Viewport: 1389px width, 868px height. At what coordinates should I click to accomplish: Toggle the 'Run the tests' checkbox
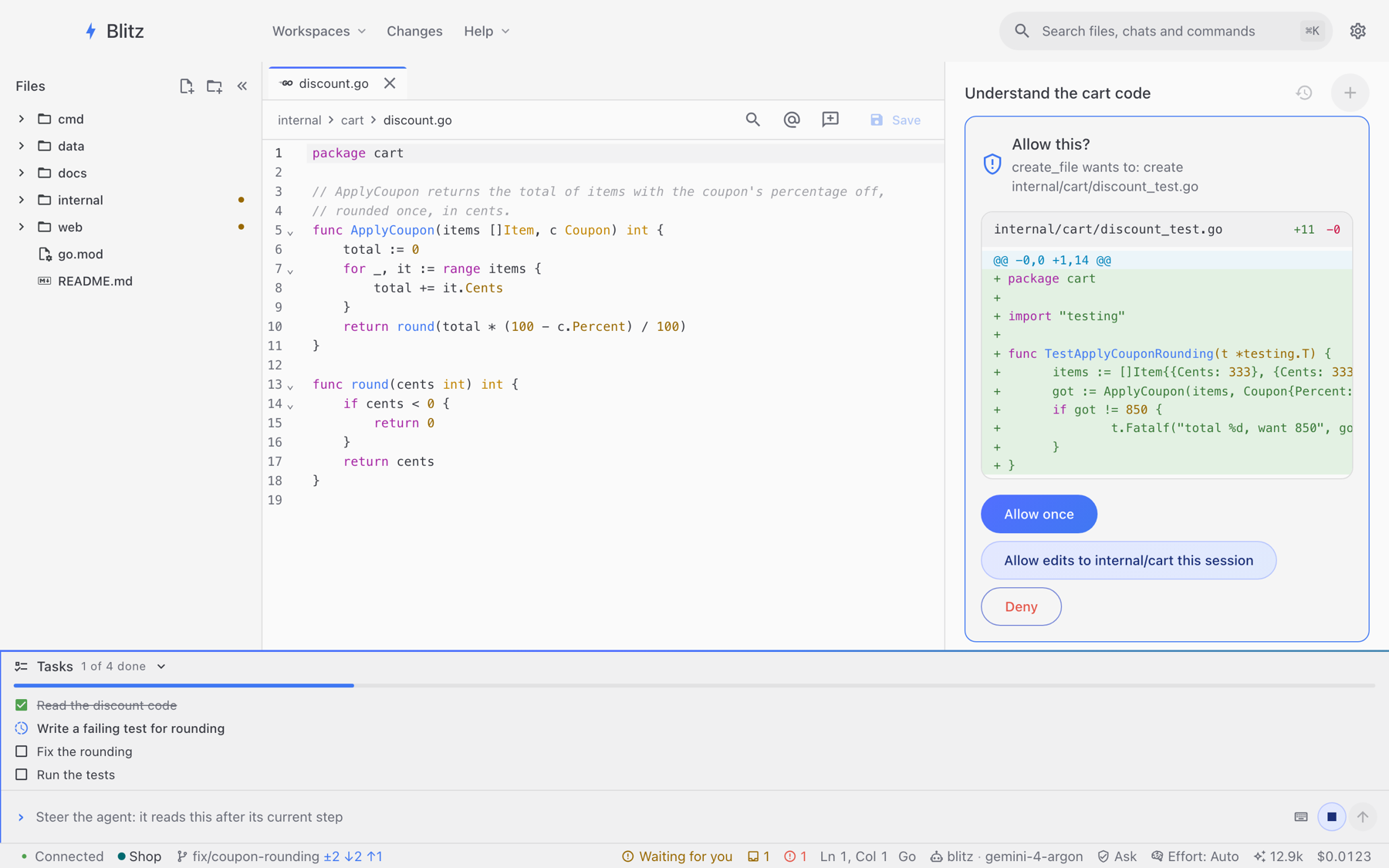(22, 775)
